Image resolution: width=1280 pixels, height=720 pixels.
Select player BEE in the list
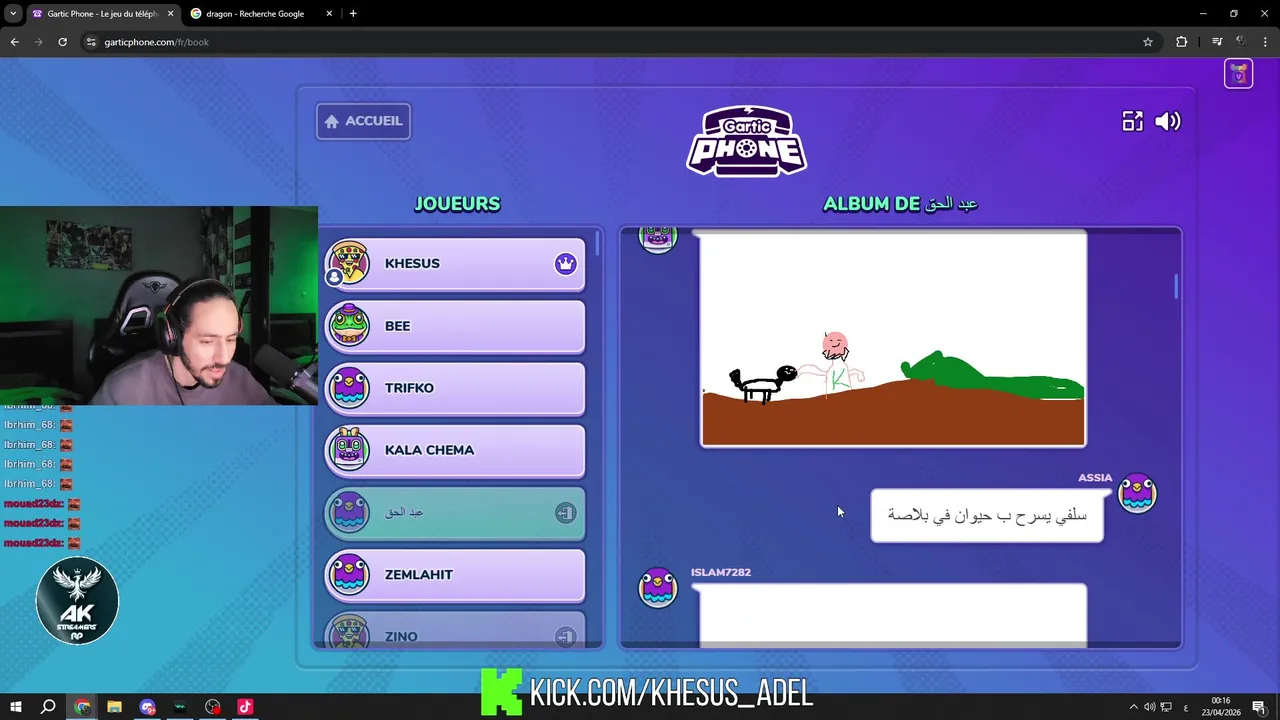[x=455, y=326]
